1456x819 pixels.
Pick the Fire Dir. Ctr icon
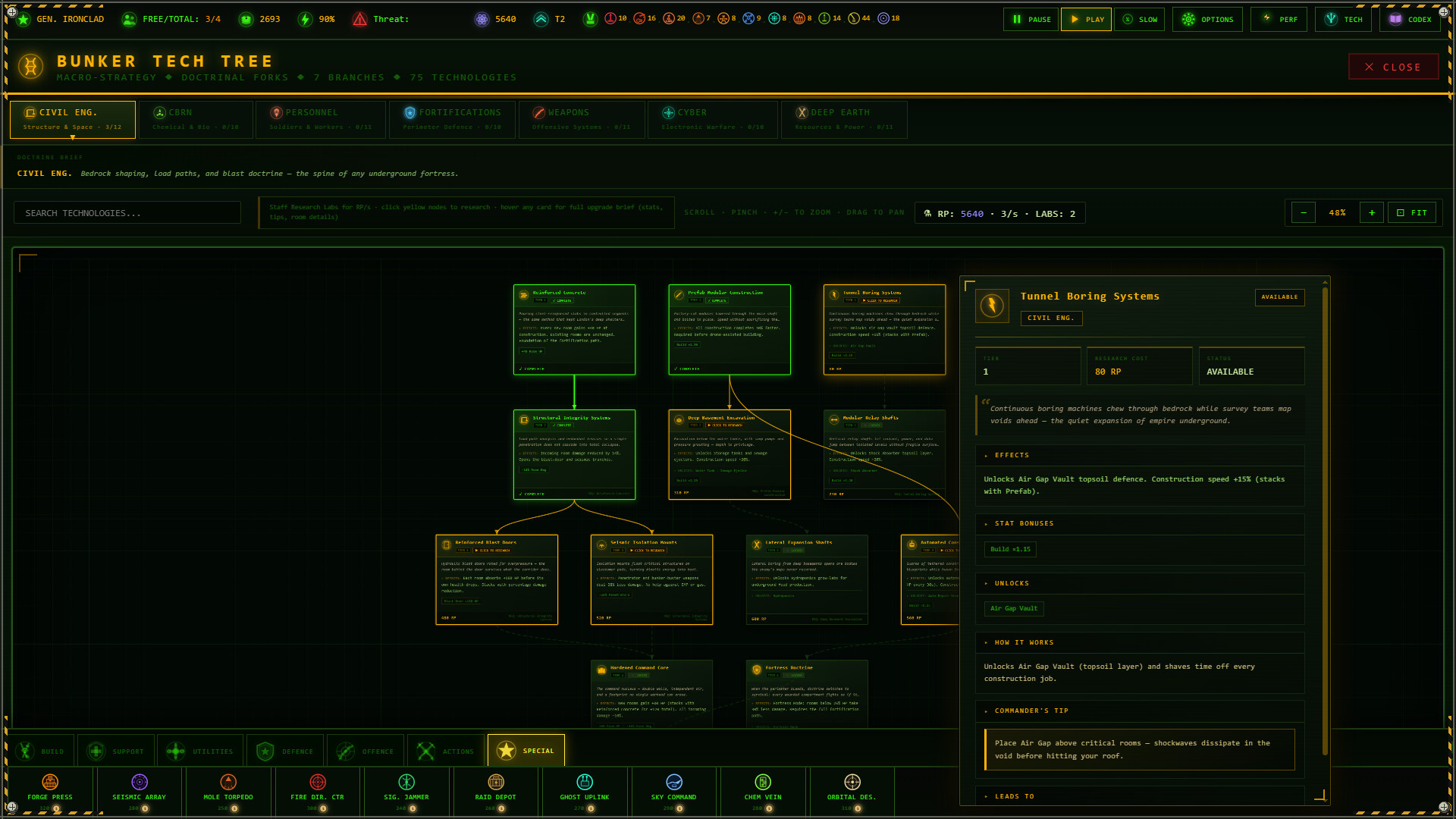318,782
